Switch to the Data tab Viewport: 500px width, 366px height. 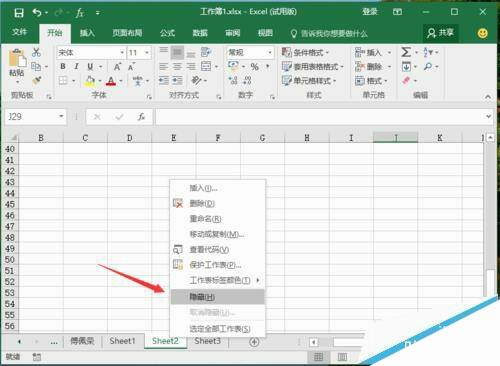coord(200,33)
